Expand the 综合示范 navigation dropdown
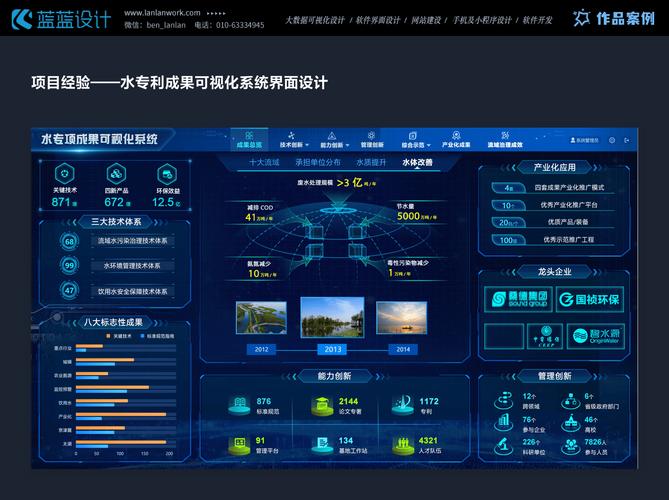Screen dimensions: 669x500 (x=412, y=144)
